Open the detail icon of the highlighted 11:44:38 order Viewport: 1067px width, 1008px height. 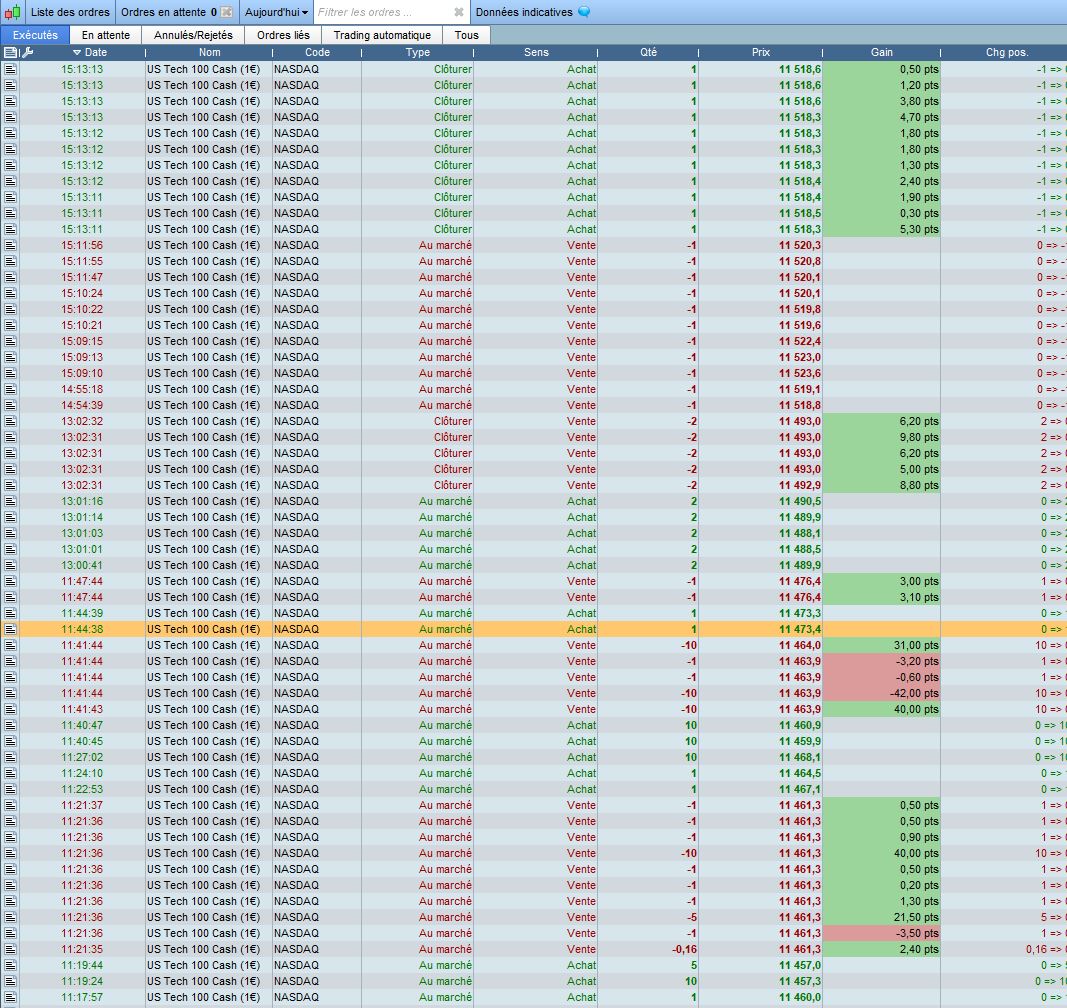pyautogui.click(x=10, y=629)
